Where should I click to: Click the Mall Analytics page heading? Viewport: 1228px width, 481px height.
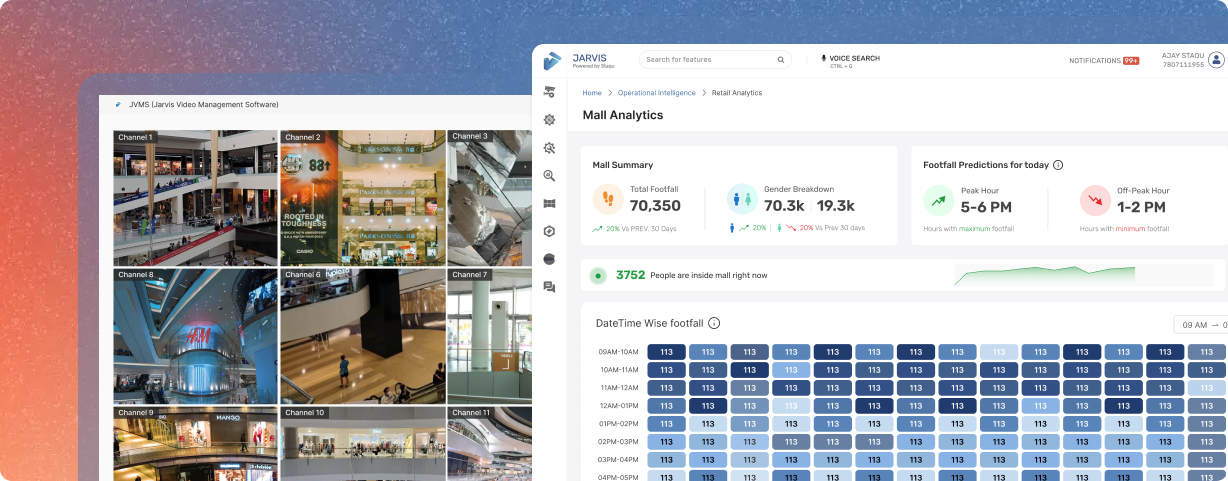623,115
